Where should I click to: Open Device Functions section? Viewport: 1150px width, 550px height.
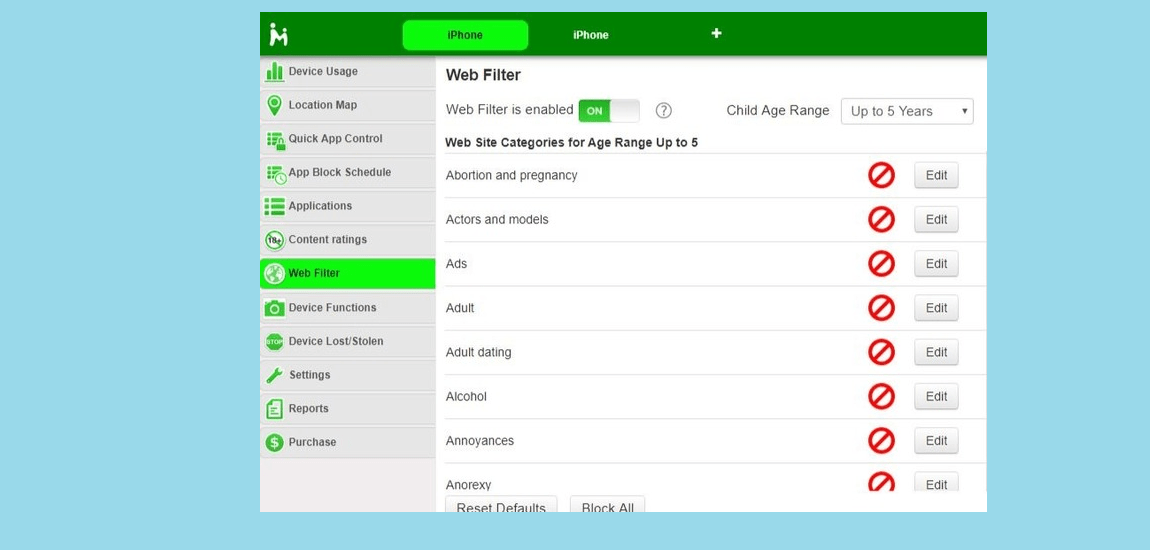tap(348, 308)
